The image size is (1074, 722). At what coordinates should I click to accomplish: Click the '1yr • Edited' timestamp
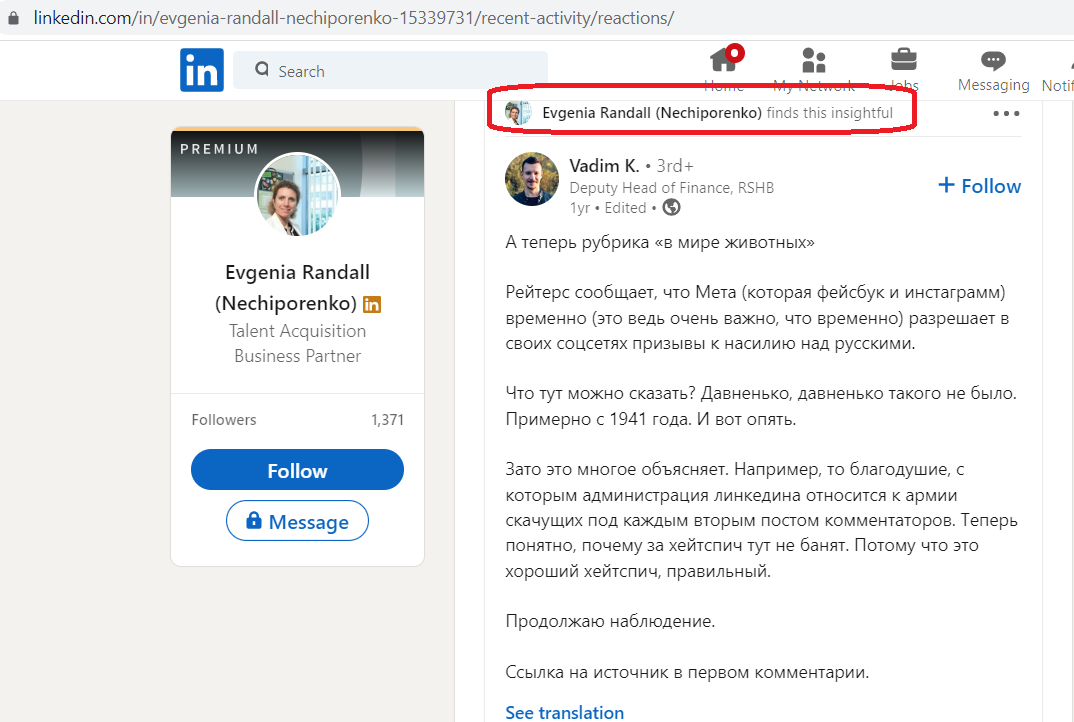[x=608, y=208]
